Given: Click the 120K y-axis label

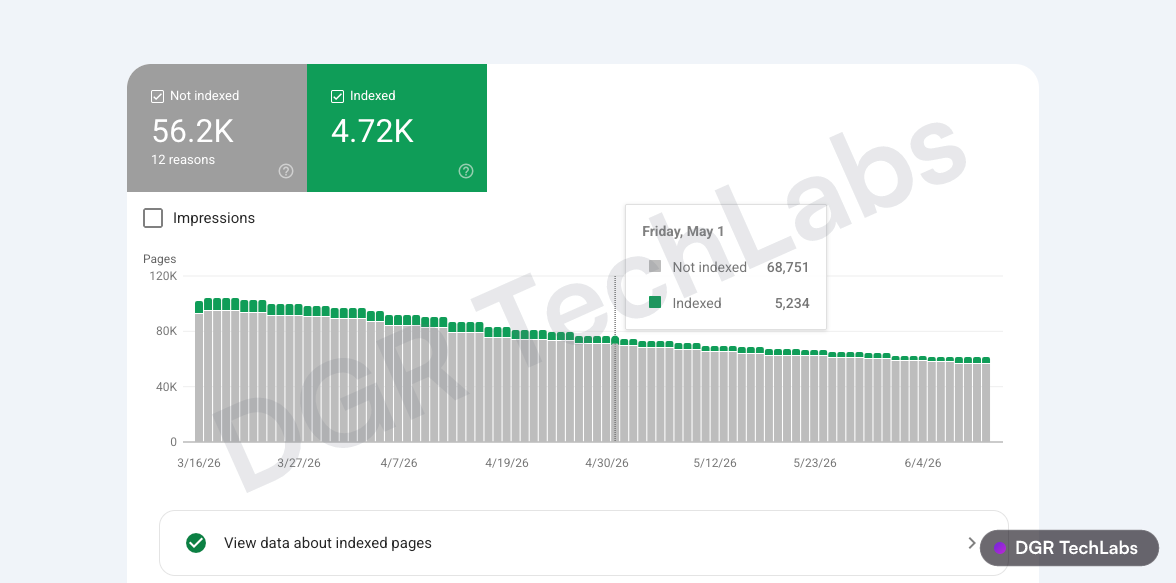Looking at the screenshot, I should tap(163, 276).
